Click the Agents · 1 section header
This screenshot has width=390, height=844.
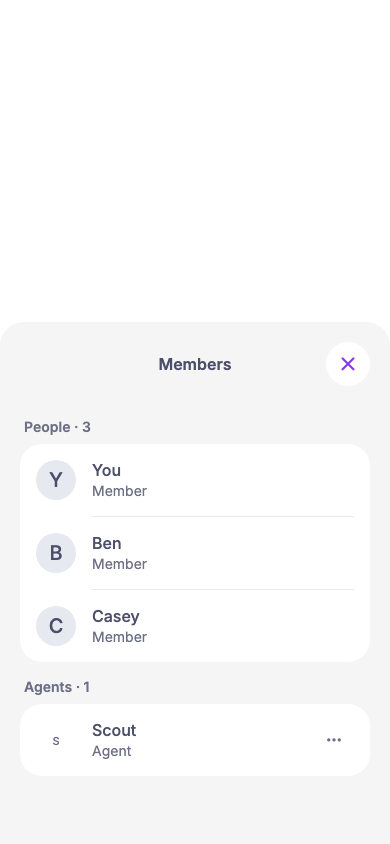click(x=56, y=687)
